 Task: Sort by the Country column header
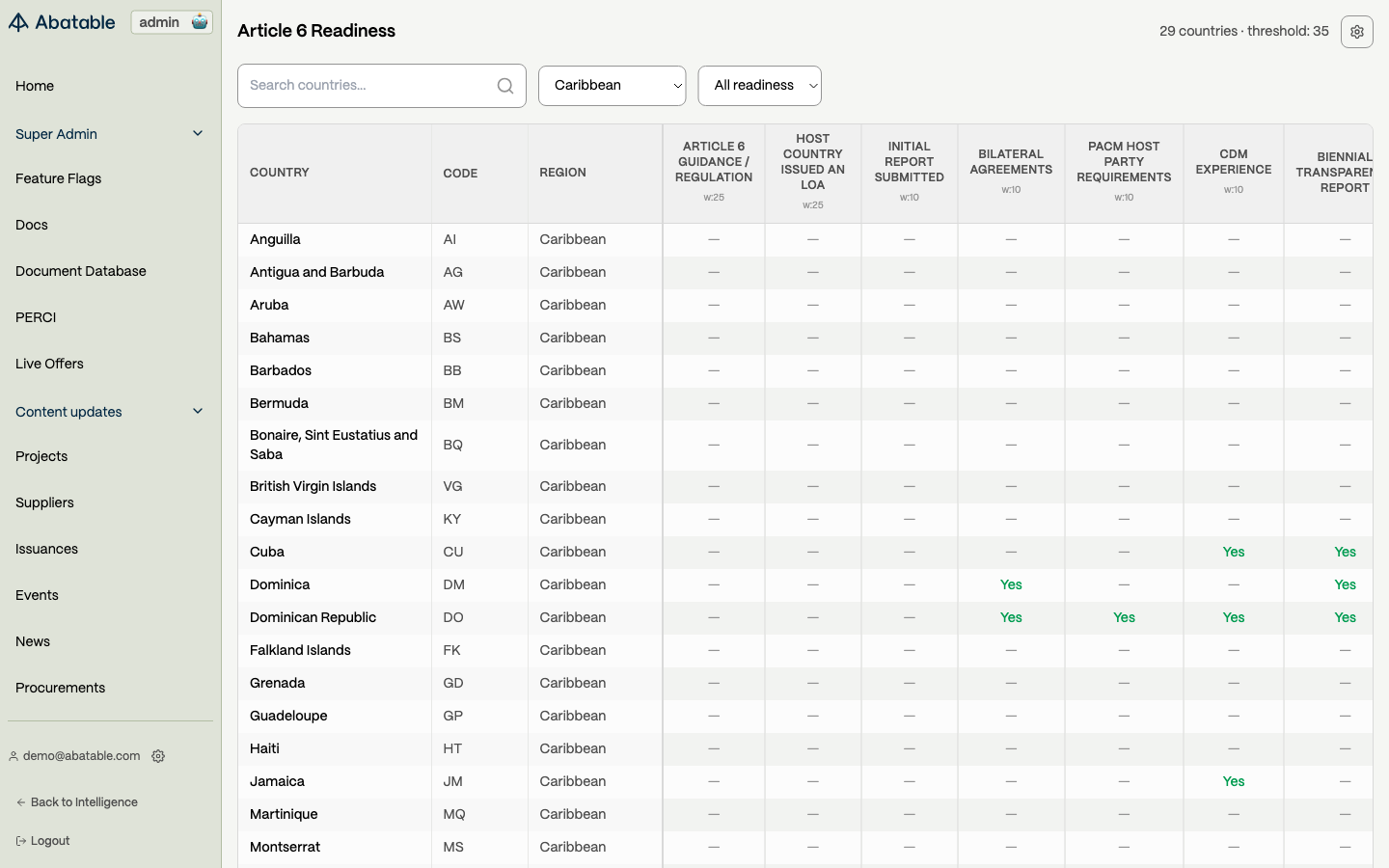tap(280, 173)
